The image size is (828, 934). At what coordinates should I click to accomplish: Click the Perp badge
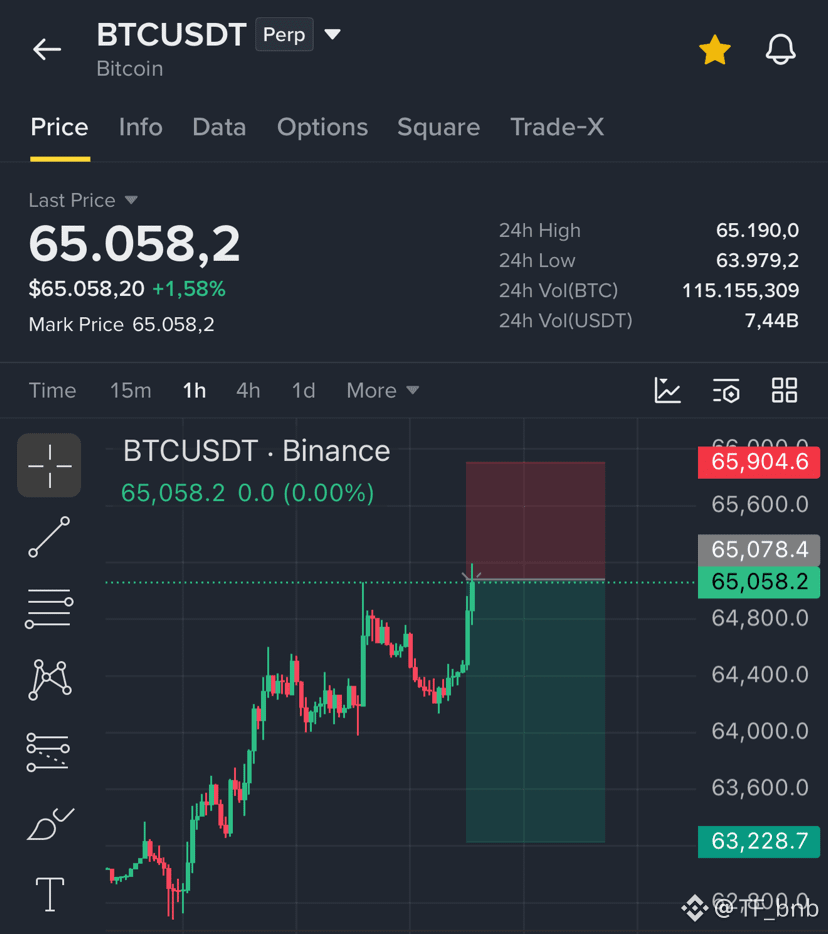pyautogui.click(x=284, y=35)
